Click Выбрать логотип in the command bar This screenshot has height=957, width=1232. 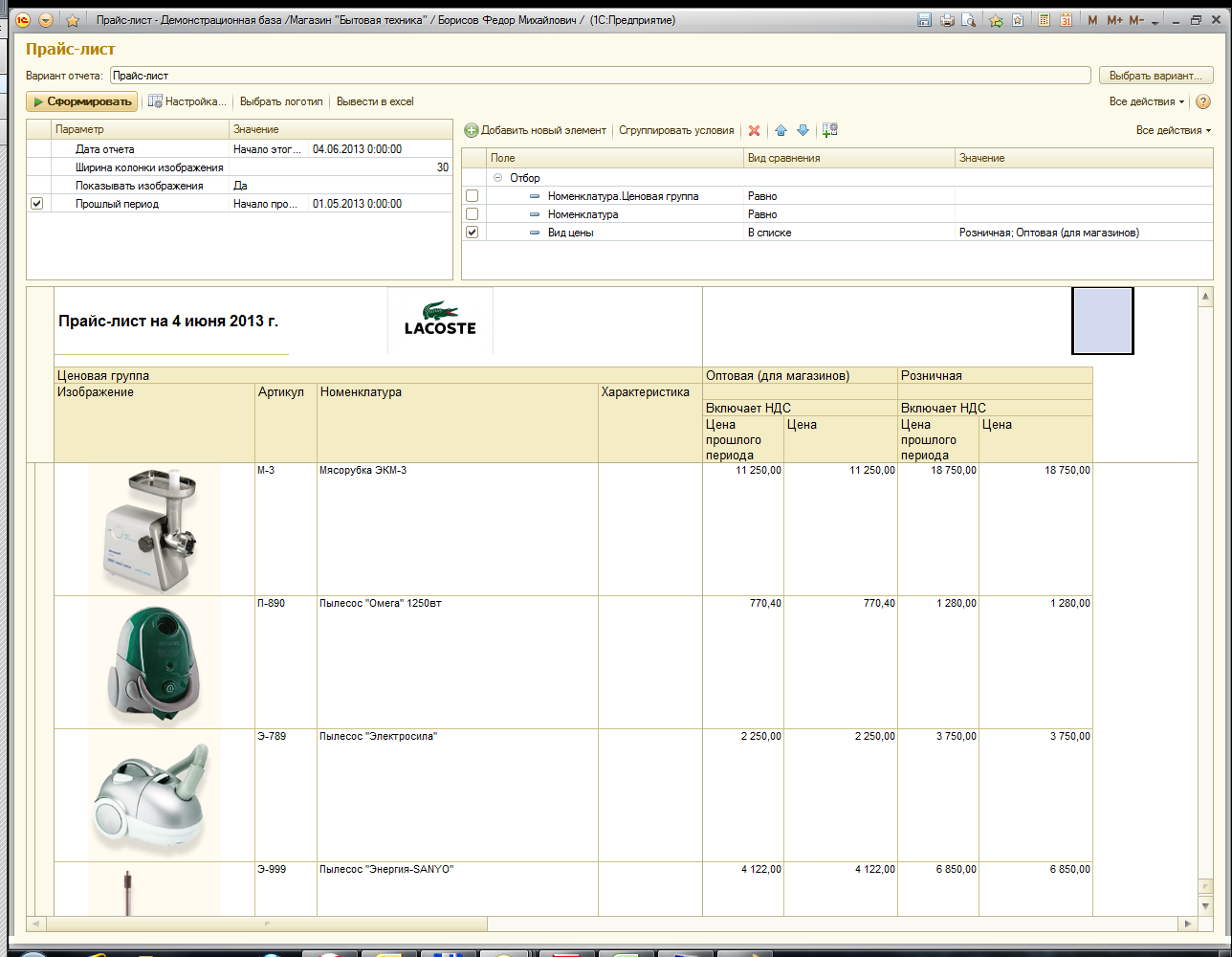[281, 101]
